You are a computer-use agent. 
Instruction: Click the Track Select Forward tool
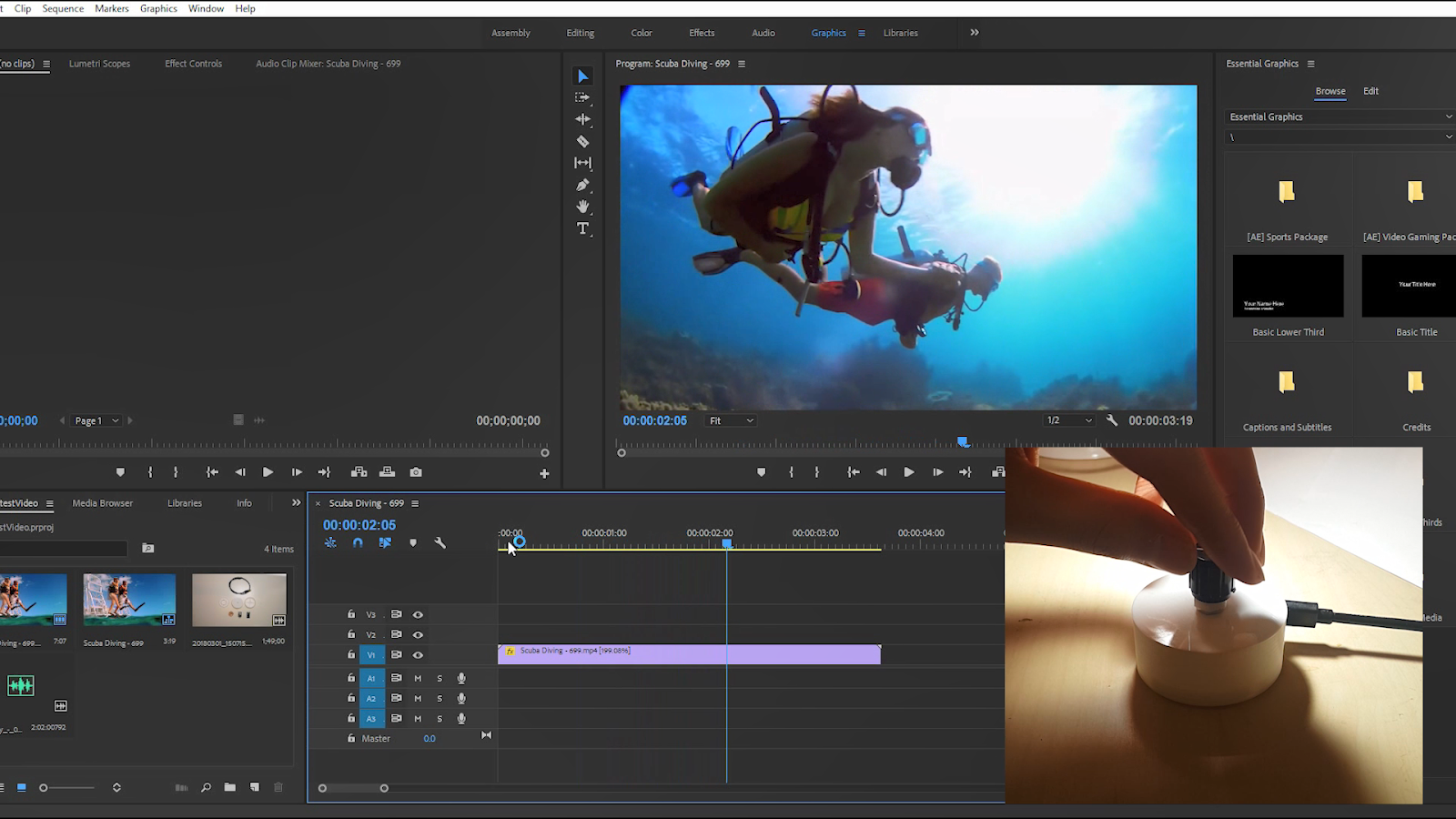point(582,97)
